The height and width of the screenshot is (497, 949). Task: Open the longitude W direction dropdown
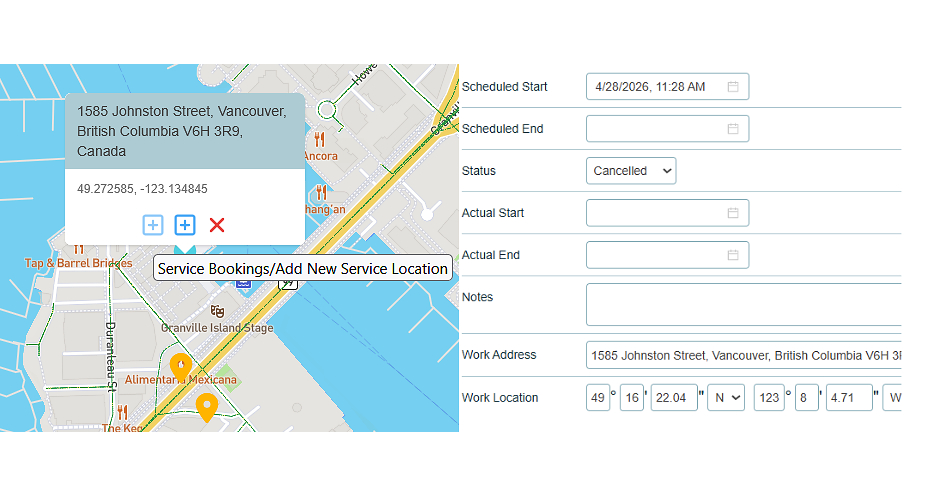(892, 398)
